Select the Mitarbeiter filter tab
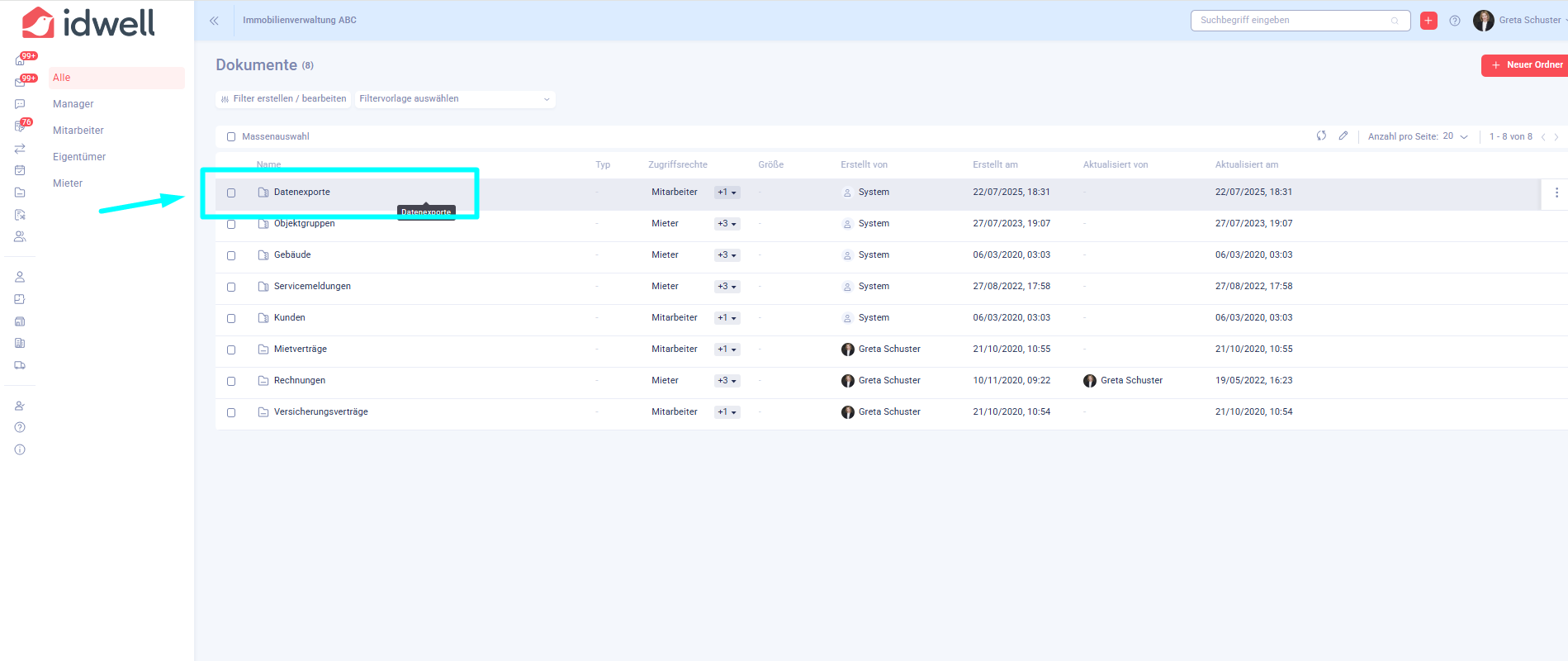 tap(78, 131)
